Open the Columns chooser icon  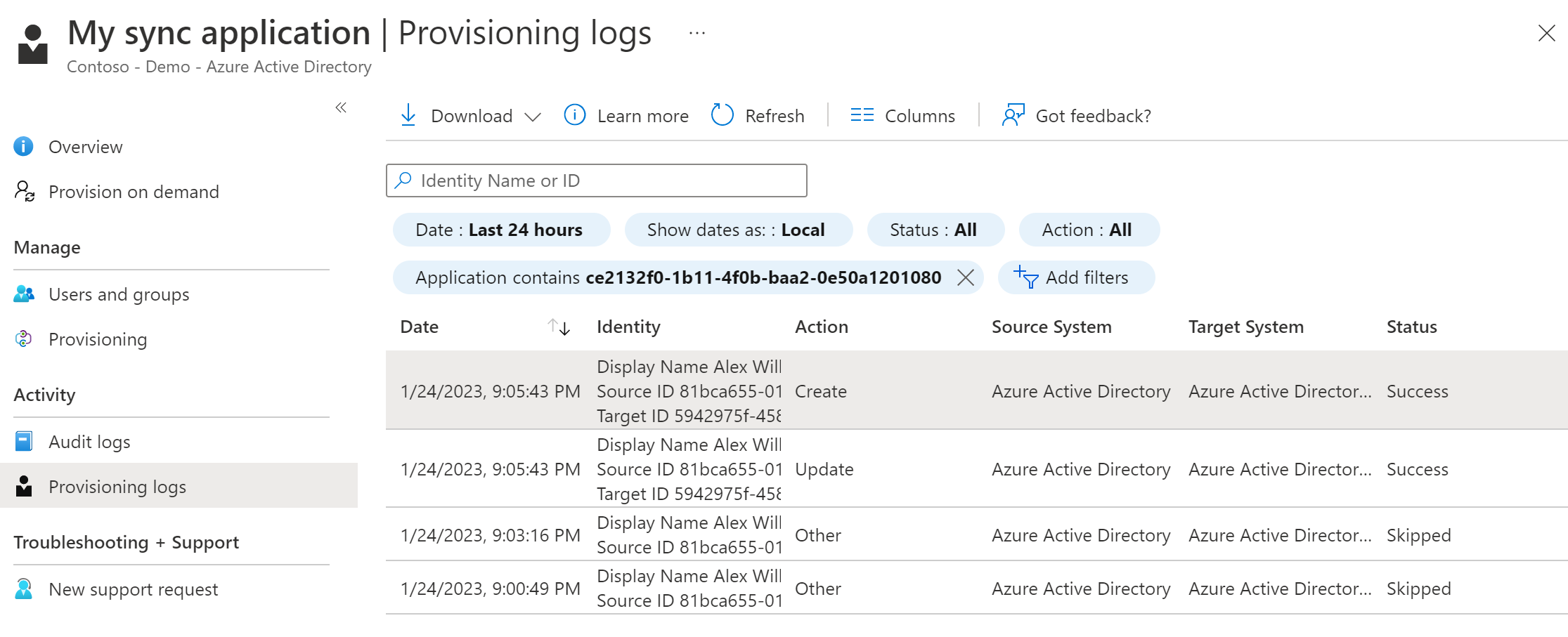point(862,115)
